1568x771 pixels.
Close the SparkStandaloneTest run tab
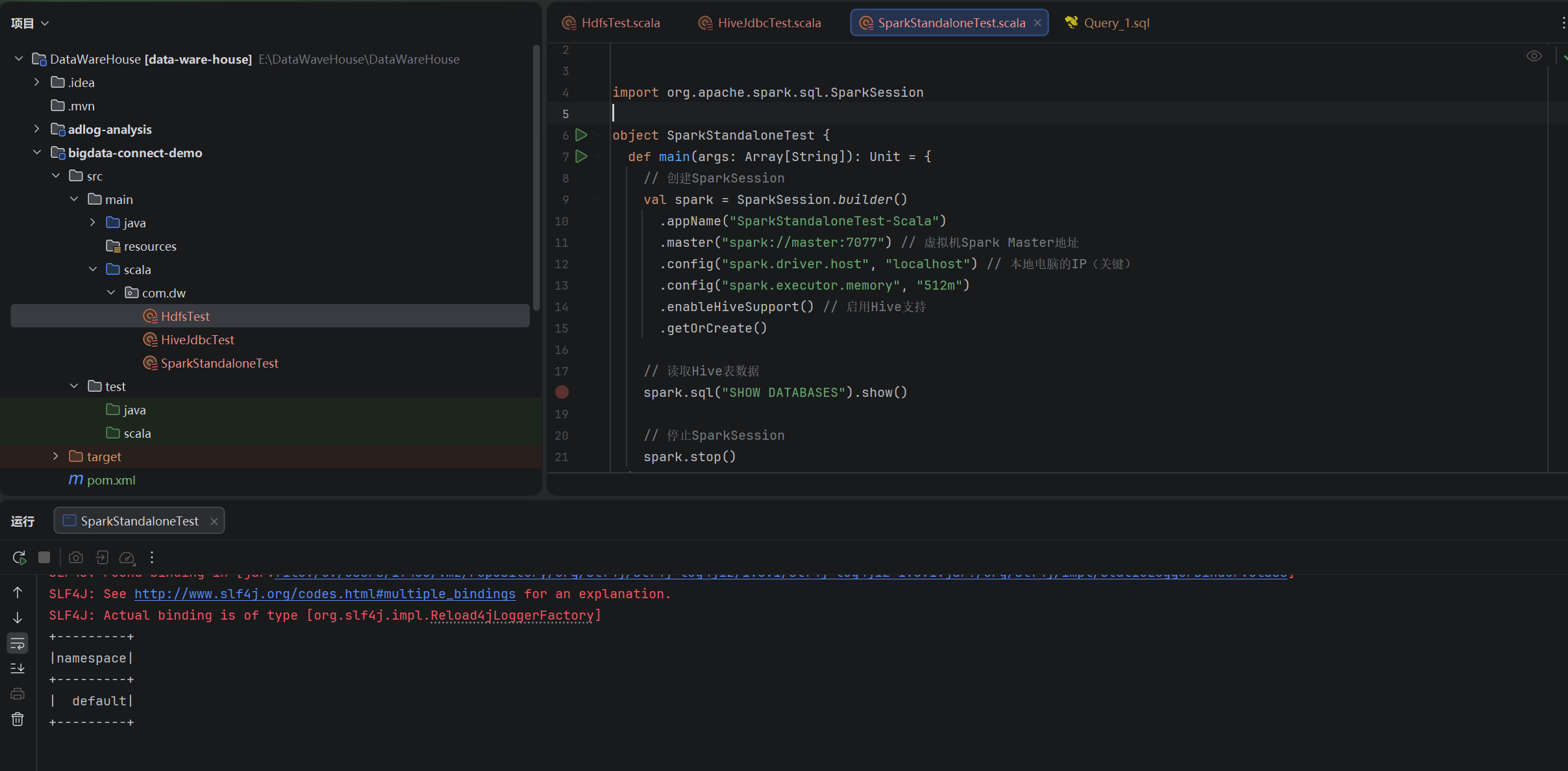pos(214,522)
